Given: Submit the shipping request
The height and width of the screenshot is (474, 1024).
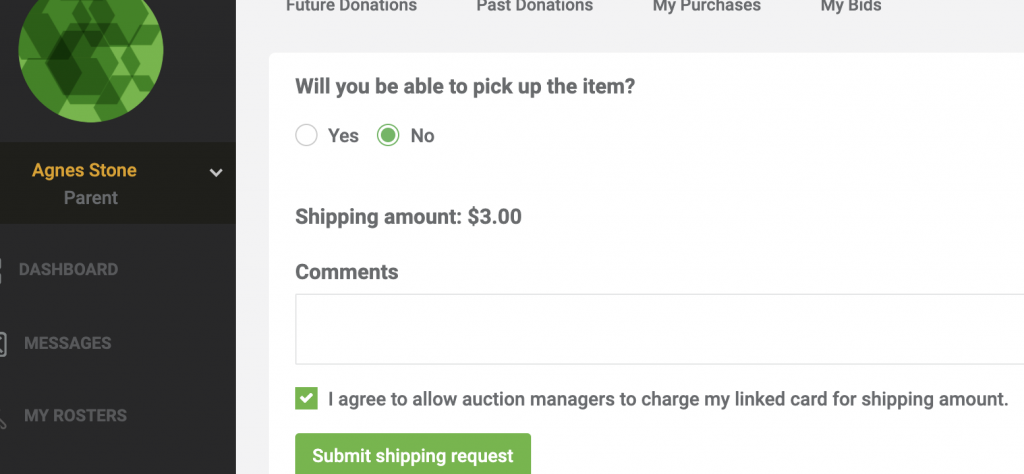Looking at the screenshot, I should coord(413,455).
